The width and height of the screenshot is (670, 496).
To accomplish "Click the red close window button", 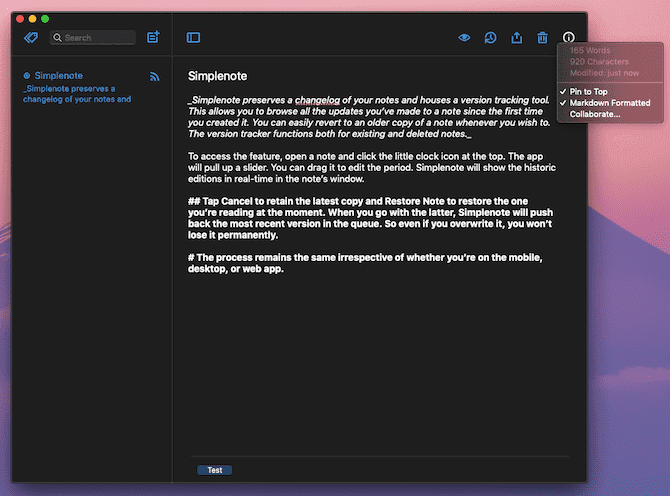I will tap(20, 19).
